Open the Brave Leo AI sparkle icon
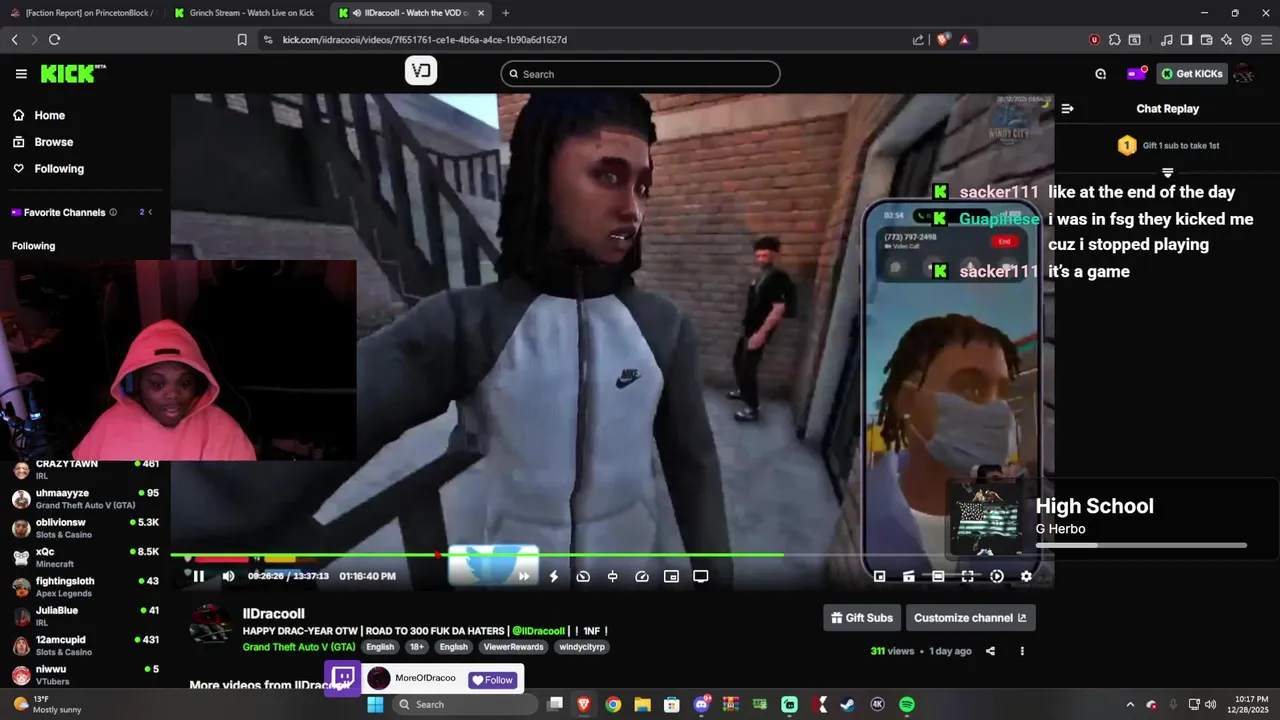The width and height of the screenshot is (1280, 720). click(x=1226, y=40)
